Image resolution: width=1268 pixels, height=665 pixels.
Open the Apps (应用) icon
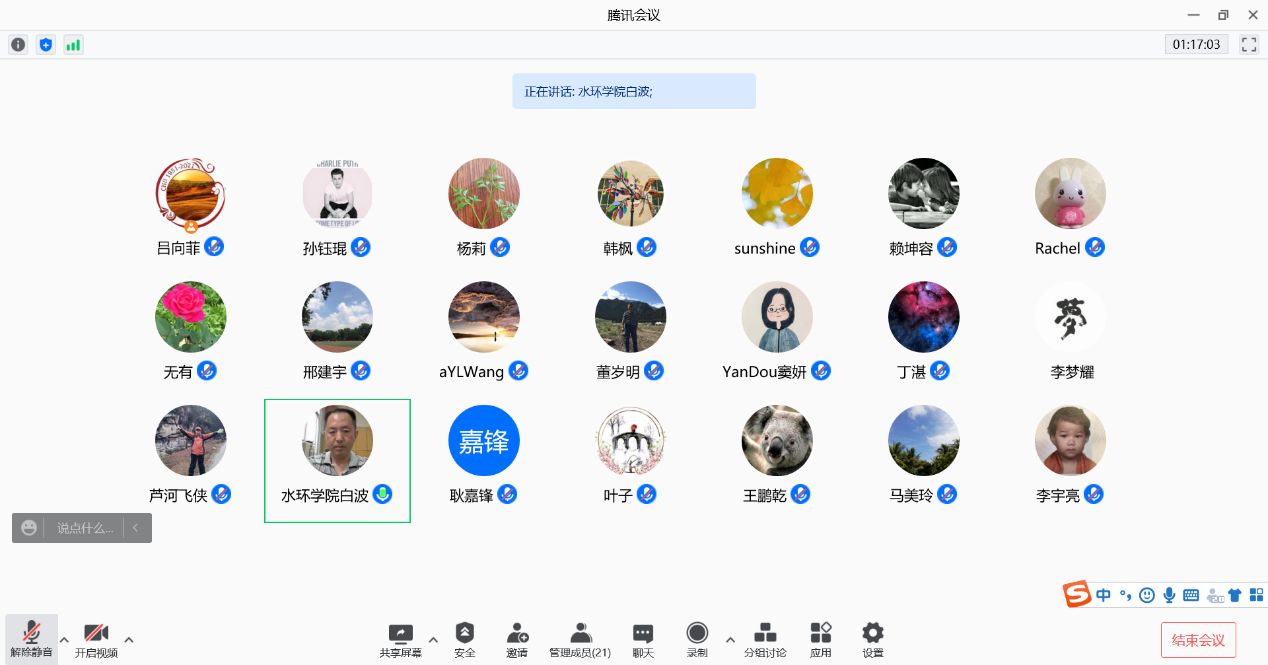(821, 639)
